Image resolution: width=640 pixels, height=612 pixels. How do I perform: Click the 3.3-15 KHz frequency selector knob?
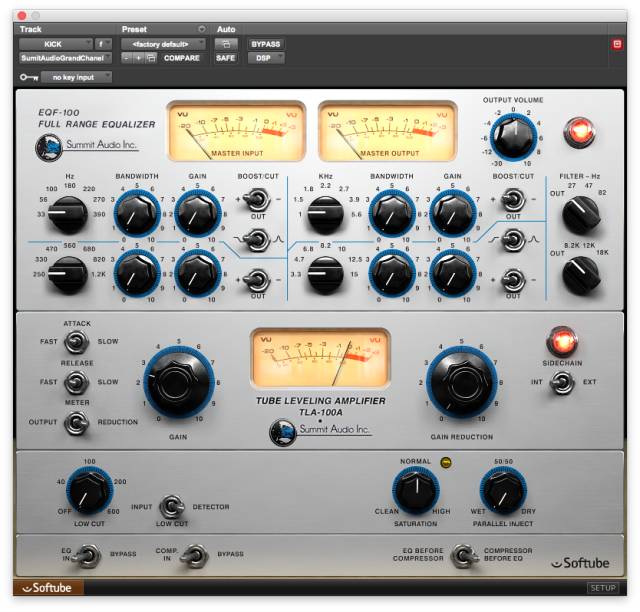[x=325, y=274]
